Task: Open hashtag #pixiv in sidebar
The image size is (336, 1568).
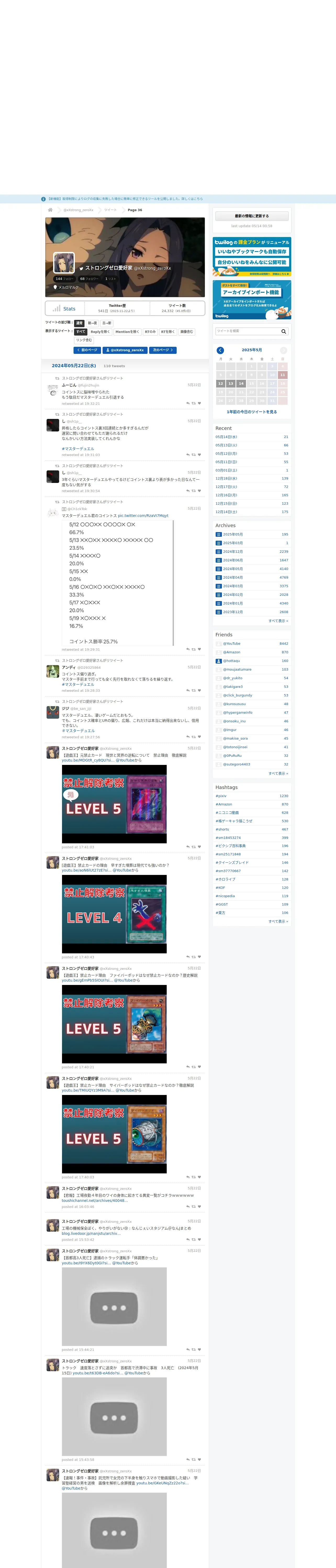Action: 221,796
